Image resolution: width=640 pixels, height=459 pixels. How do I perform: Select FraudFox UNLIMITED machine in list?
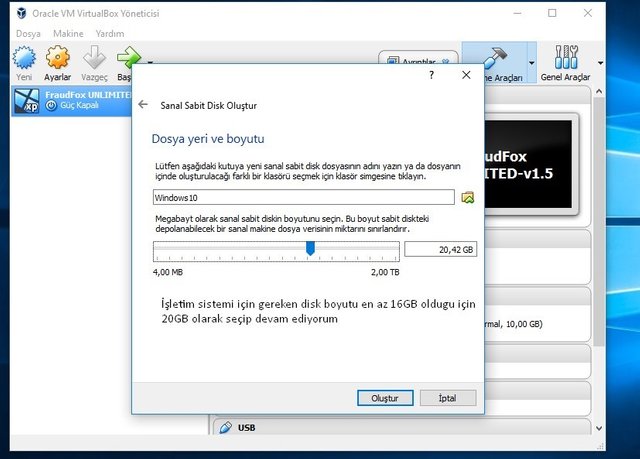72,100
